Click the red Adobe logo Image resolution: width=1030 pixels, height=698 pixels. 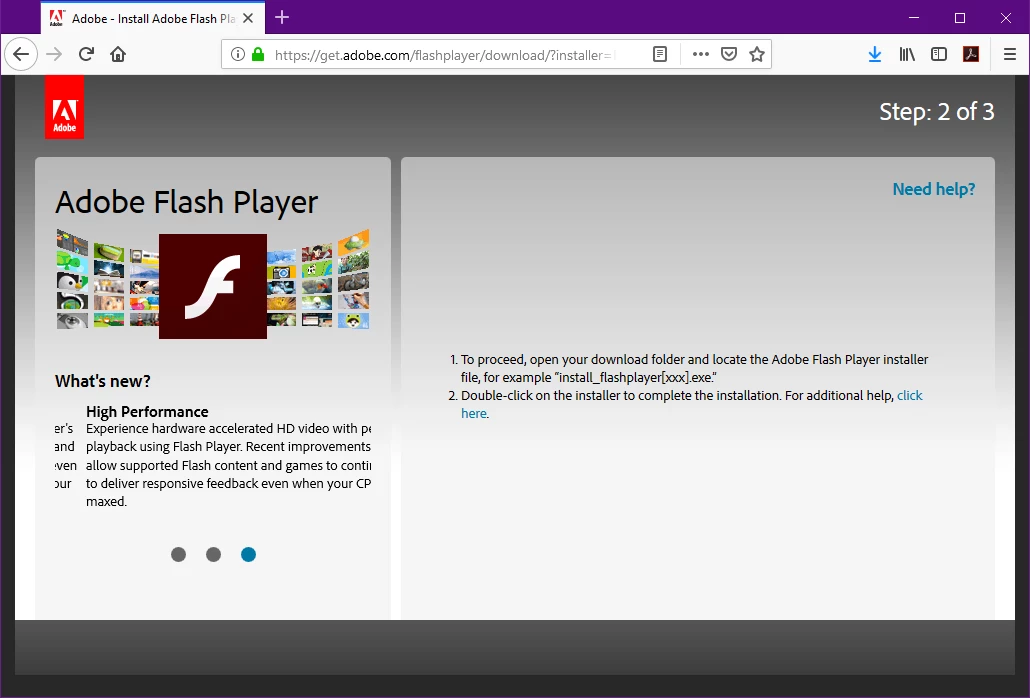coord(64,107)
